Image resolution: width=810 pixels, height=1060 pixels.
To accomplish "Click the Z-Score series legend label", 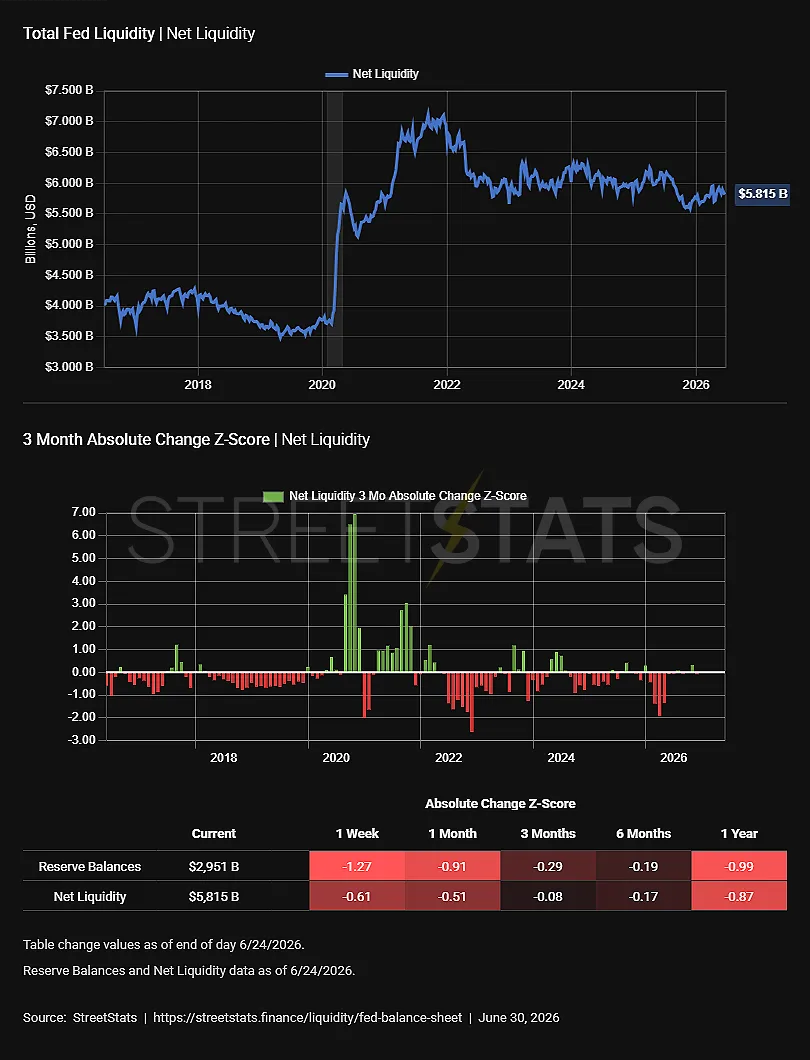I will [x=408, y=496].
